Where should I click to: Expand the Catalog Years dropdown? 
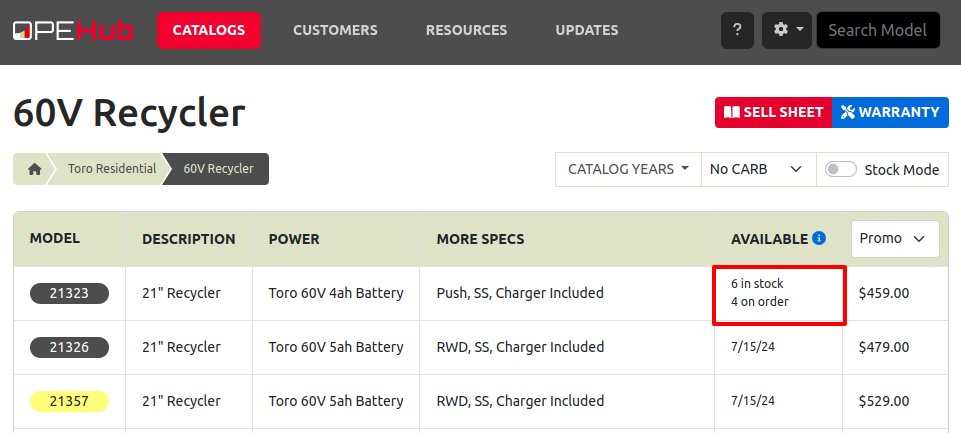tap(628, 169)
